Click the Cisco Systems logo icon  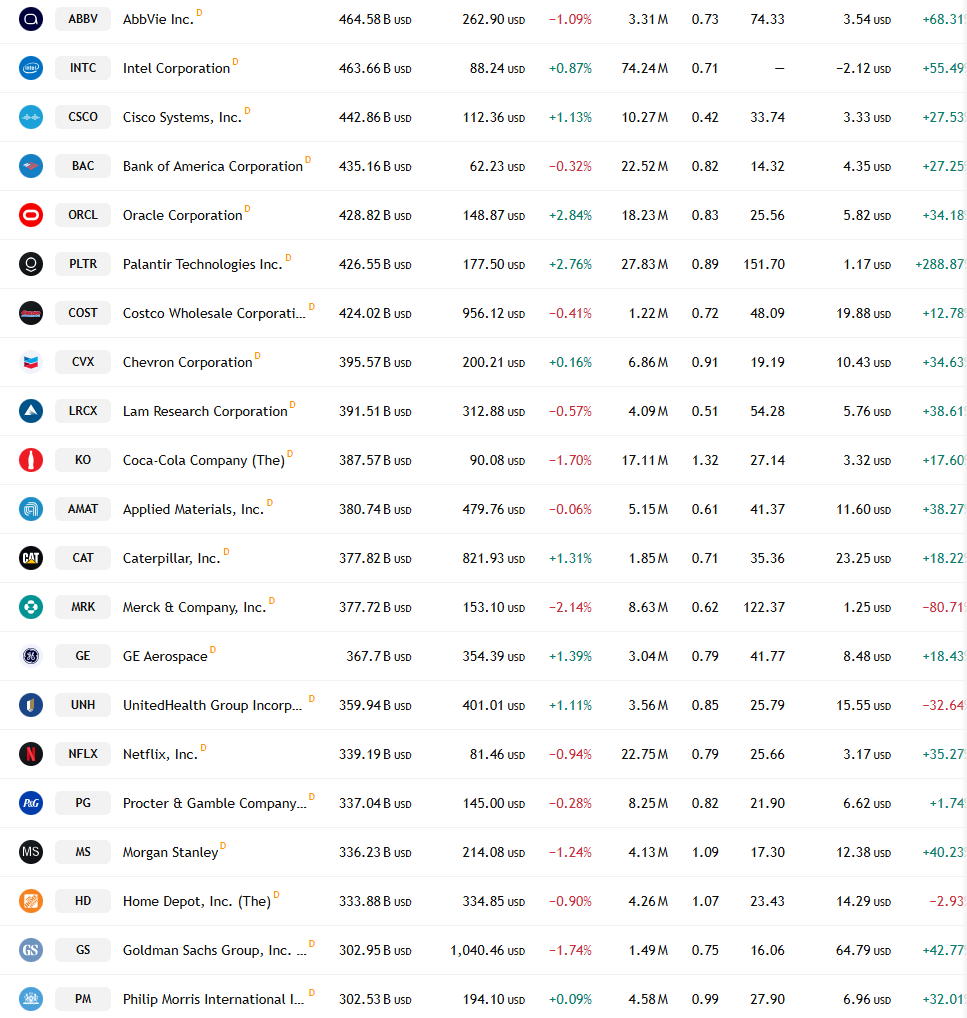click(x=31, y=117)
